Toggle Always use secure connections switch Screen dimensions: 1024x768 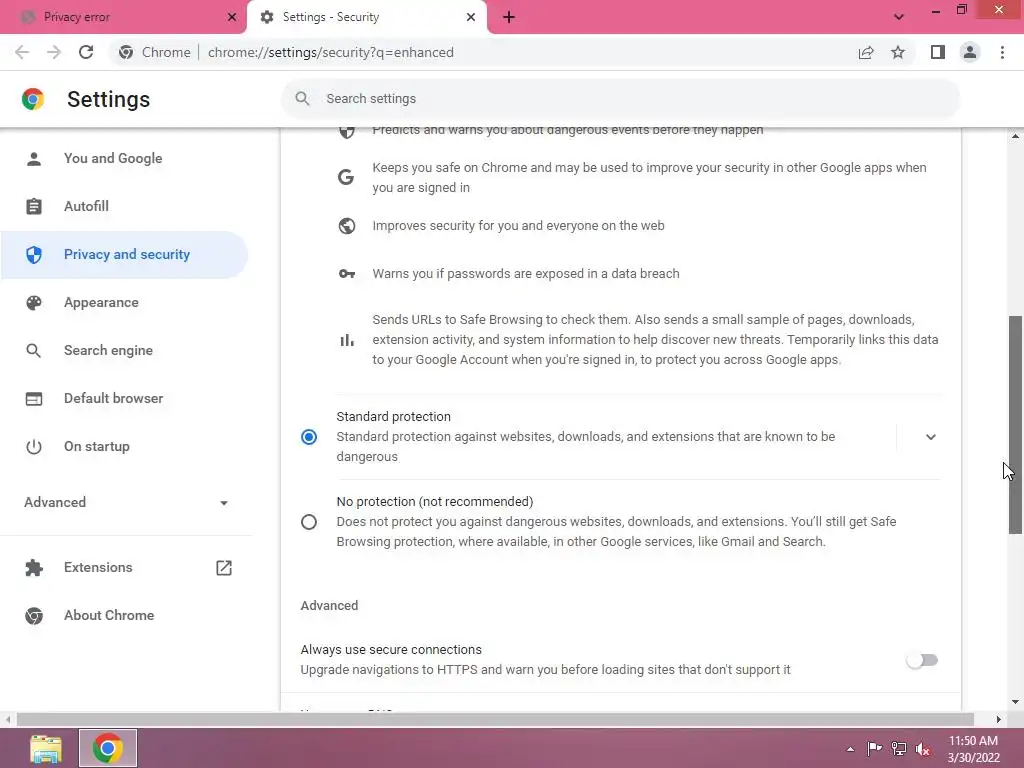pyautogui.click(x=922, y=660)
